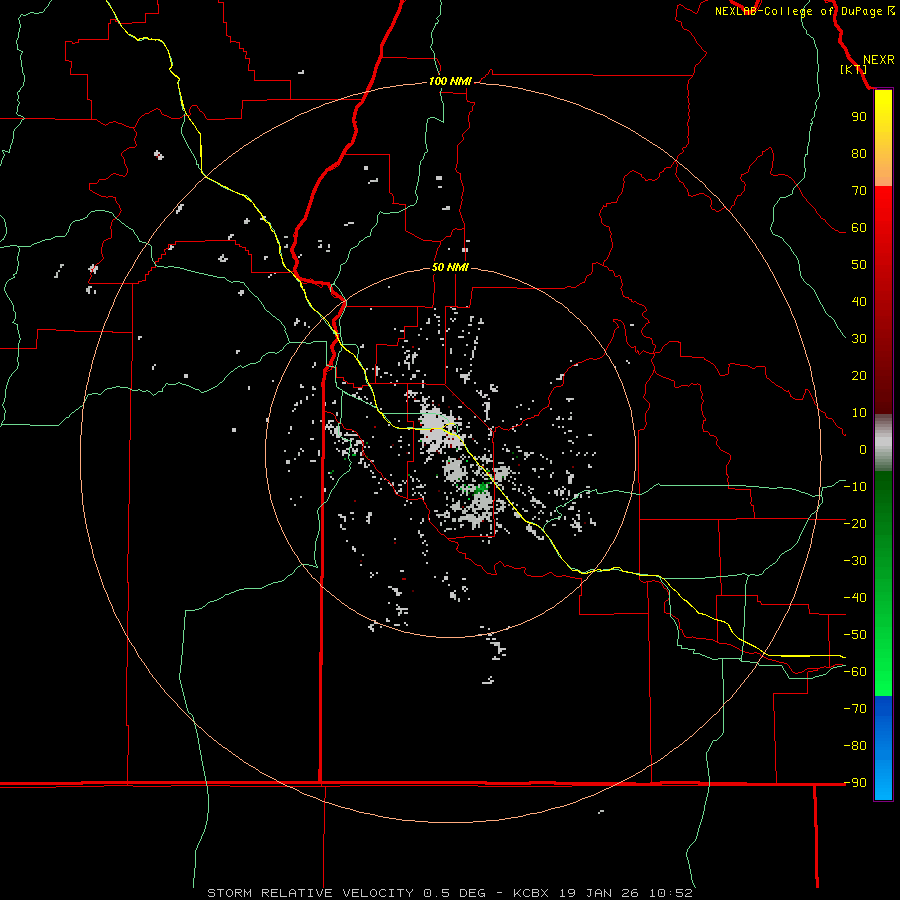Click the 20 value on the velocity scale
The width and height of the screenshot is (900, 900).
point(859,375)
